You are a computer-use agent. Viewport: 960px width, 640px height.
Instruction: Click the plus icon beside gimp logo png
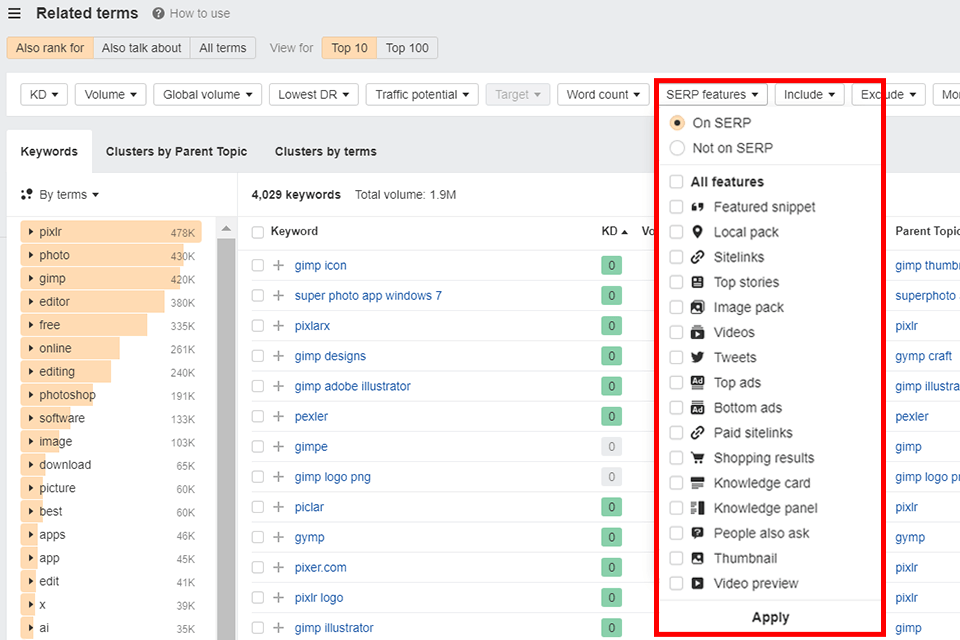pyautogui.click(x=279, y=476)
